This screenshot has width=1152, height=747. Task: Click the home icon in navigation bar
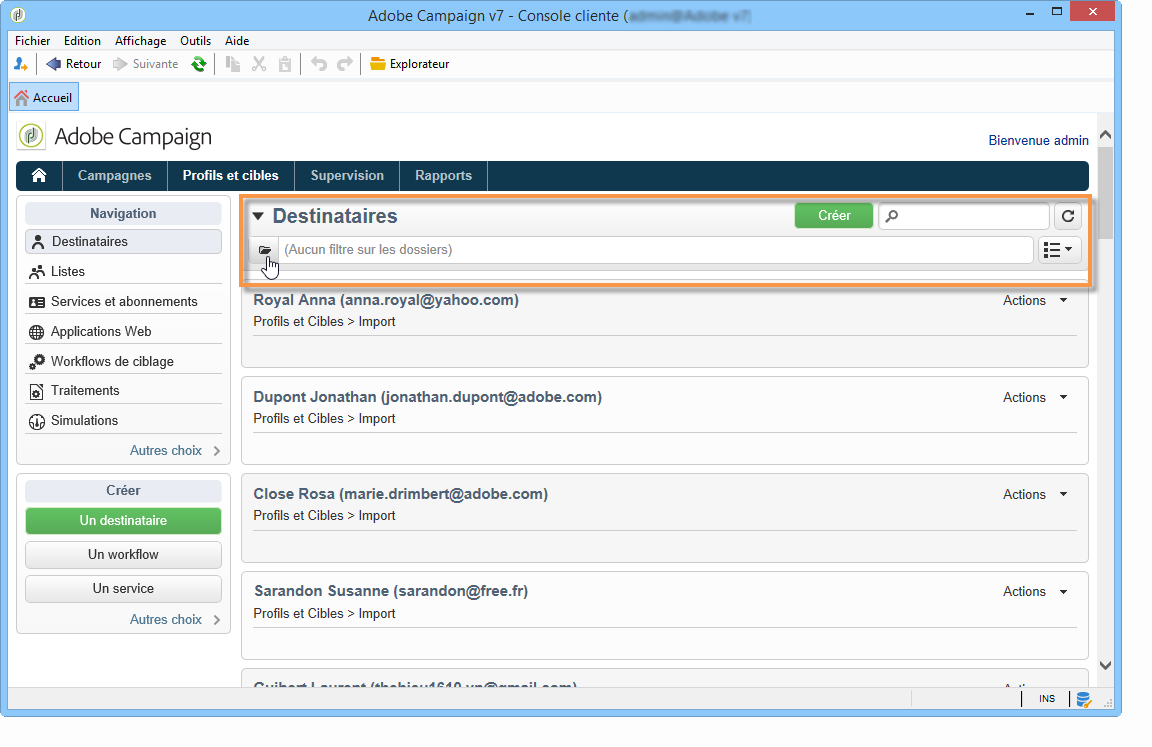pos(39,176)
